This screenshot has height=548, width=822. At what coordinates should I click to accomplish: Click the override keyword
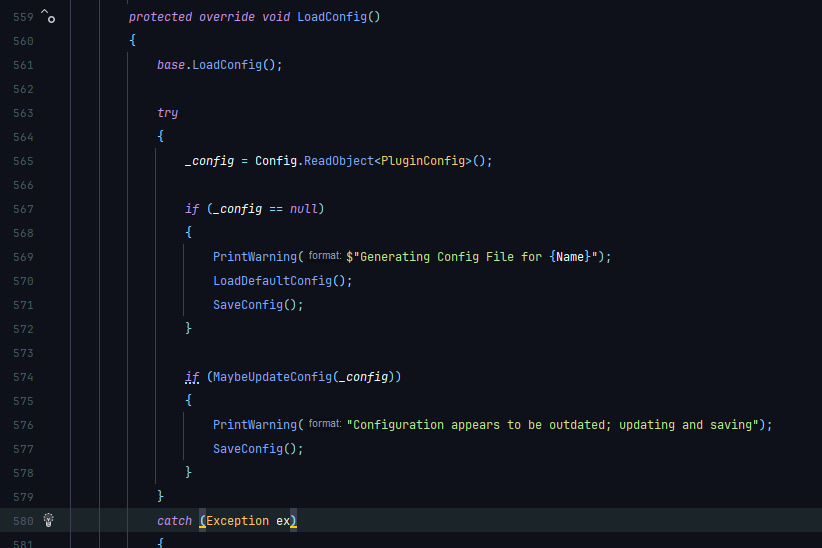(x=227, y=17)
